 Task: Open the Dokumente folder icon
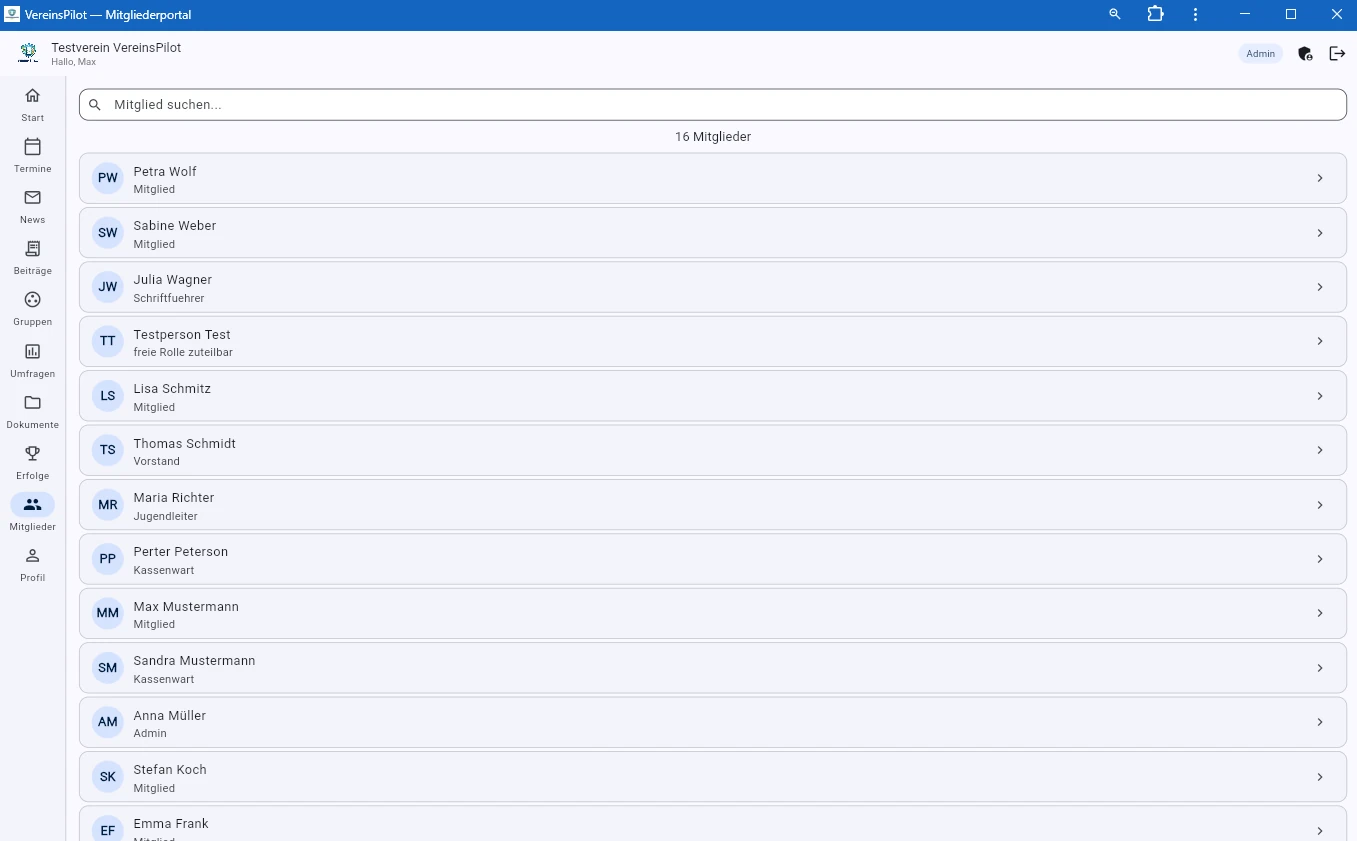pyautogui.click(x=32, y=403)
